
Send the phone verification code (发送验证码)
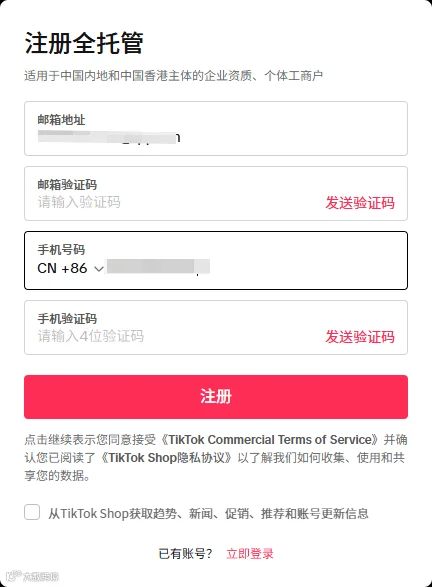pos(360,337)
